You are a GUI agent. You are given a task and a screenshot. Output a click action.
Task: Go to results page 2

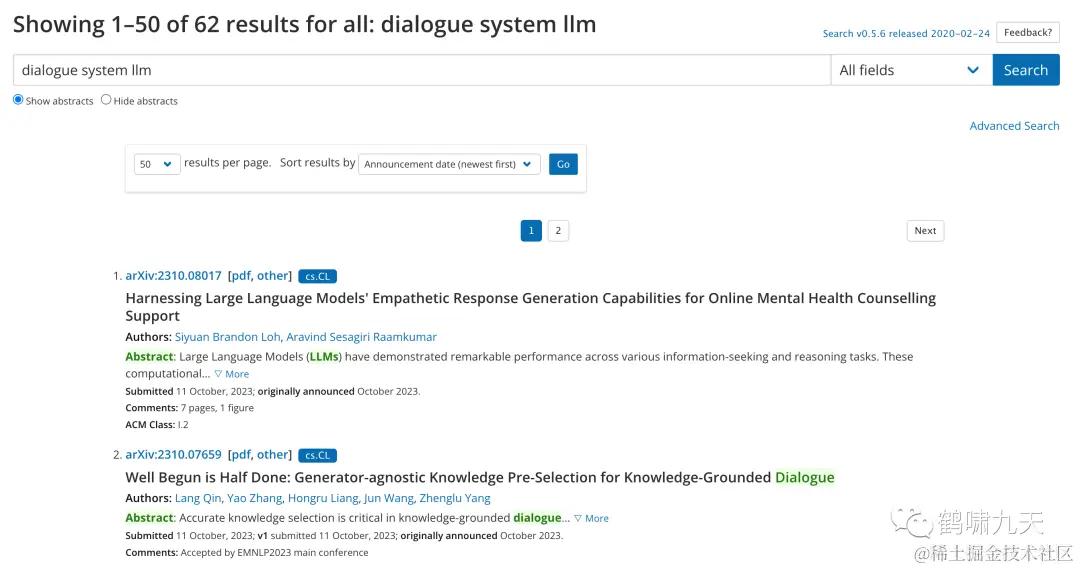pos(558,231)
